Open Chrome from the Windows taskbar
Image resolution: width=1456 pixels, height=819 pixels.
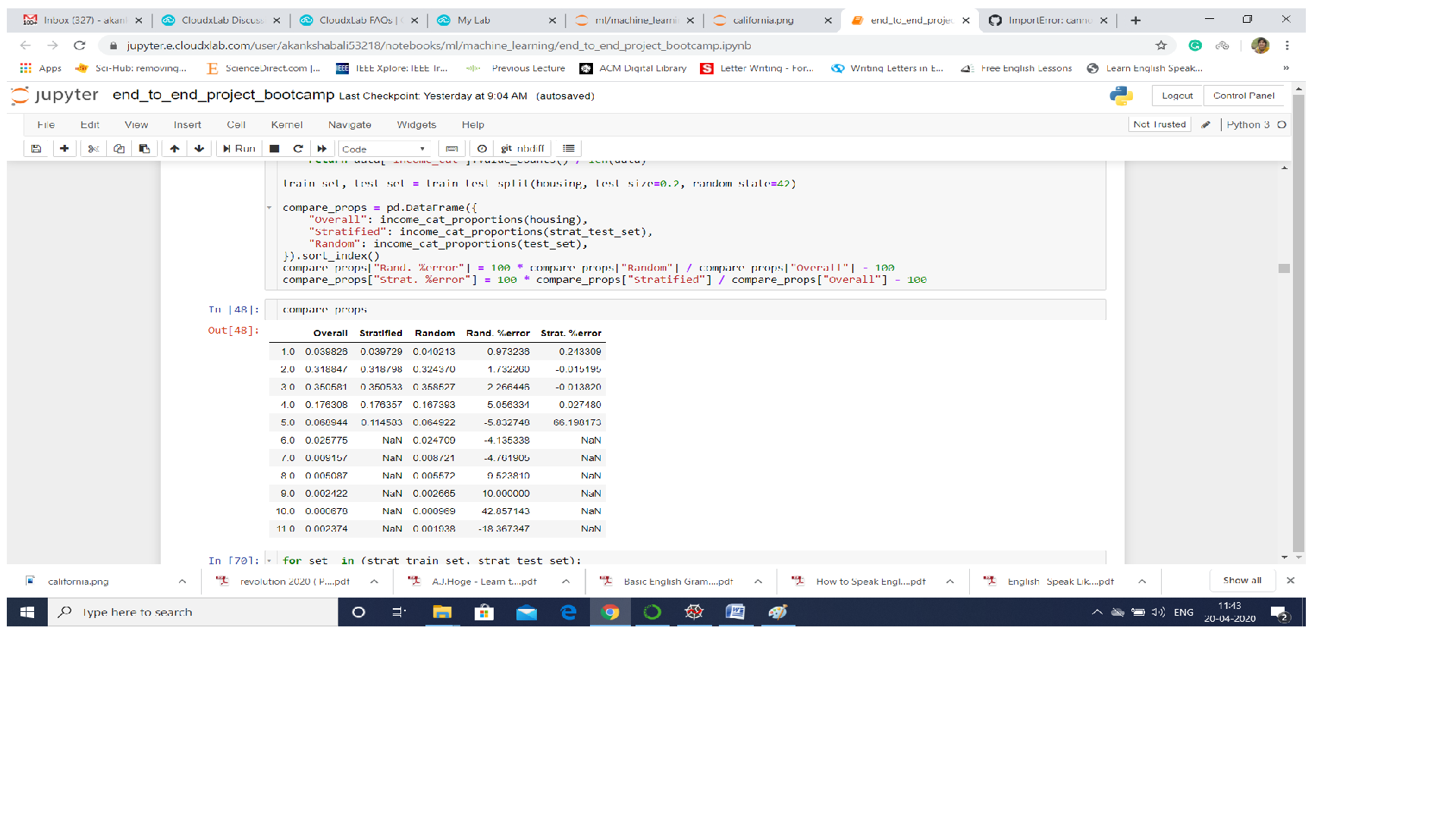610,612
